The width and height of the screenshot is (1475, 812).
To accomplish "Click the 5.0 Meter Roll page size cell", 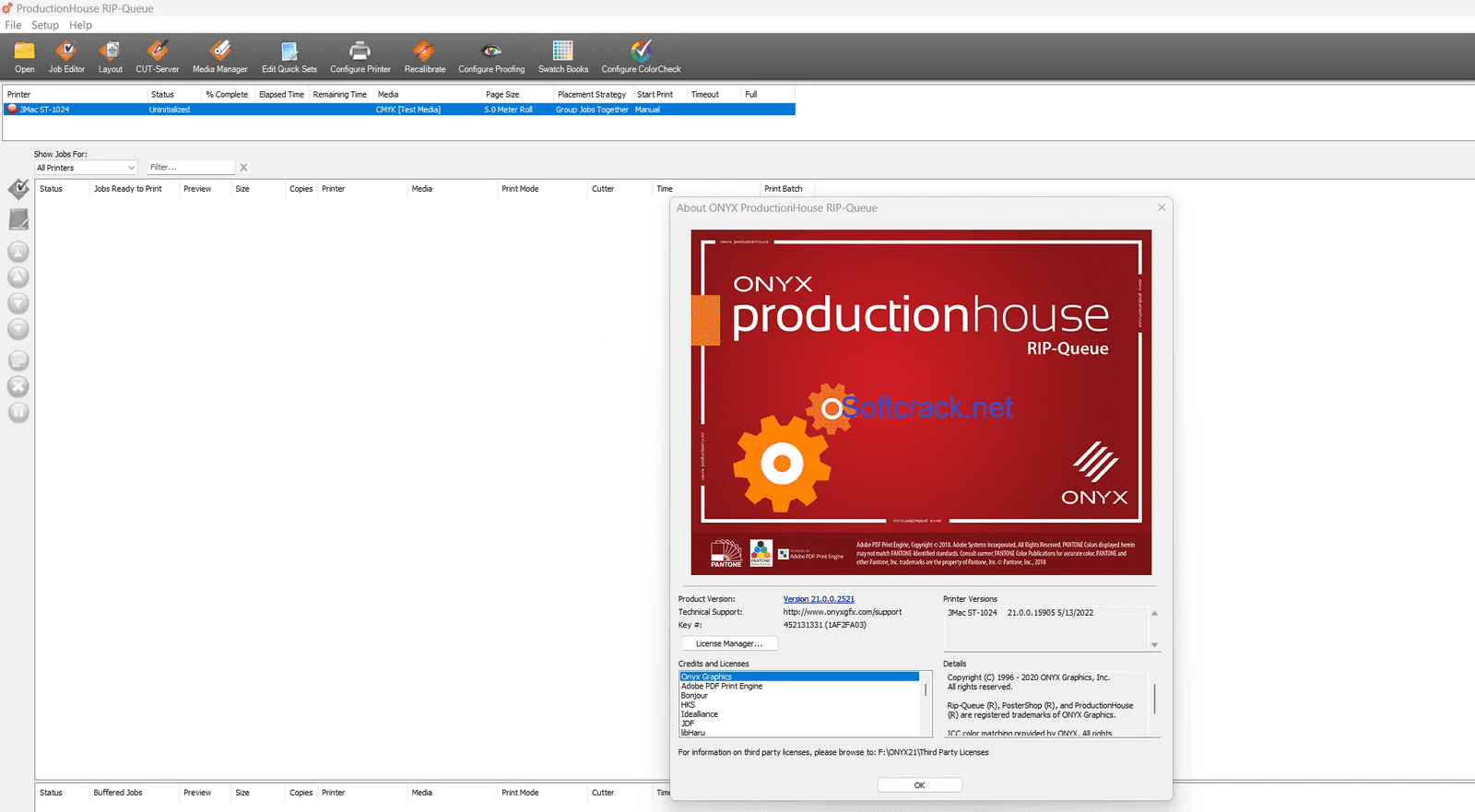I will click(509, 110).
